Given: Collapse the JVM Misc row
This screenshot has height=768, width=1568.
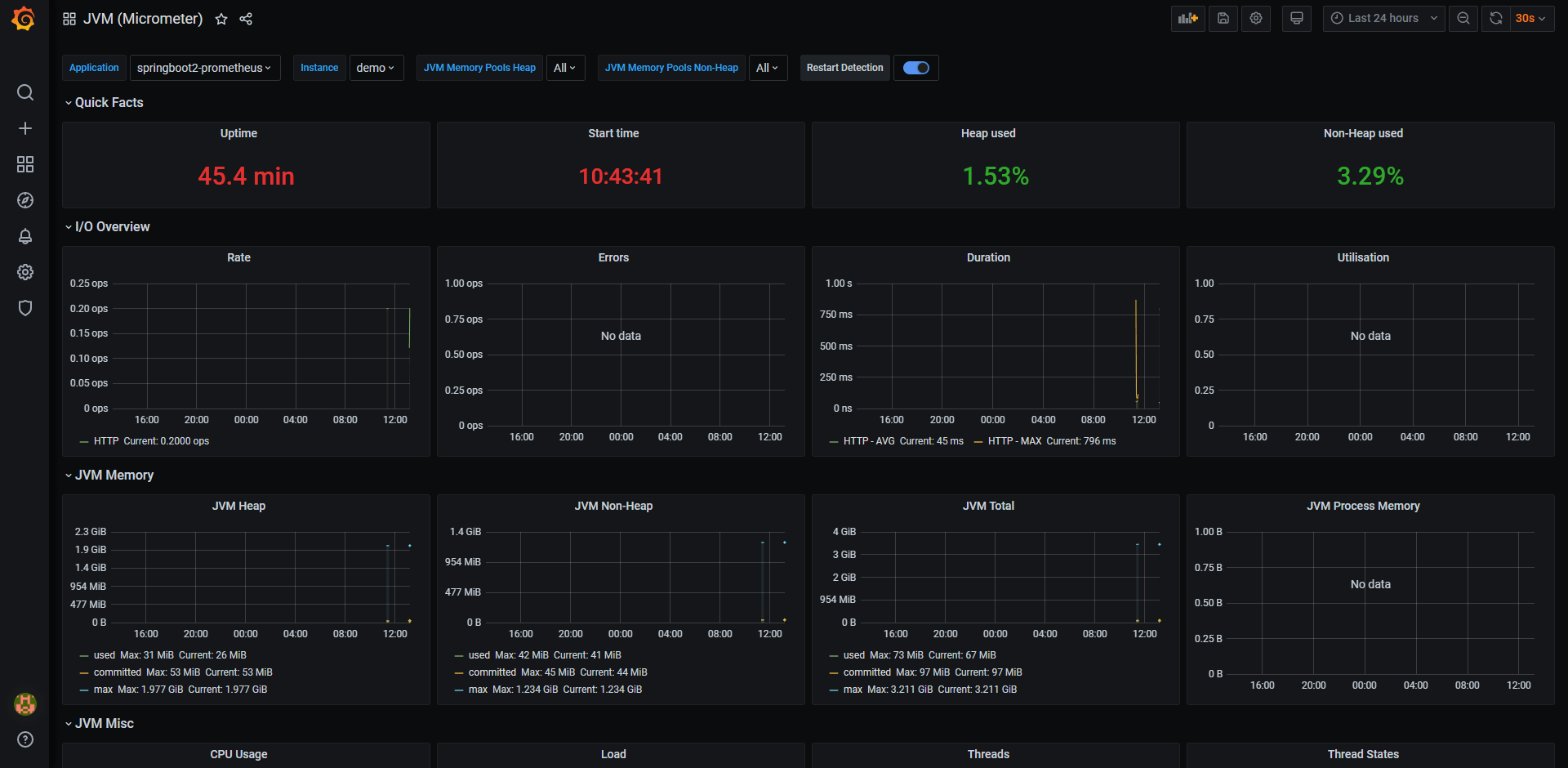Looking at the screenshot, I should tap(99, 723).
